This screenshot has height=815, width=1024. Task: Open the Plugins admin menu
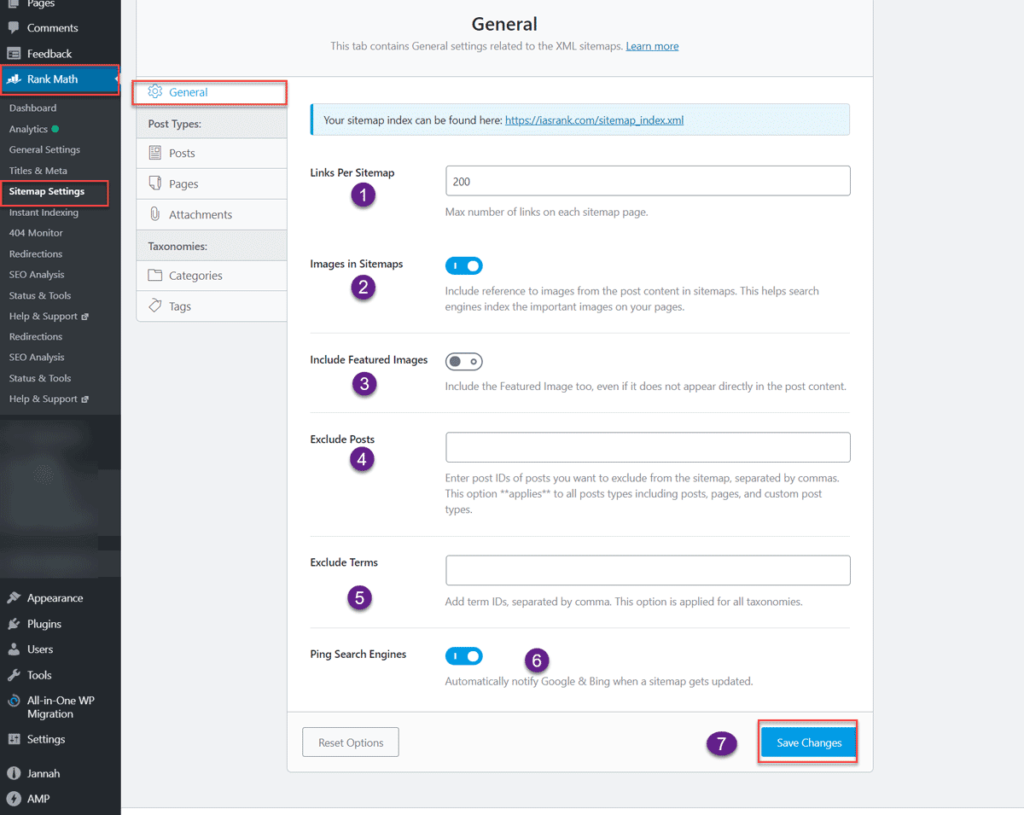coord(44,624)
